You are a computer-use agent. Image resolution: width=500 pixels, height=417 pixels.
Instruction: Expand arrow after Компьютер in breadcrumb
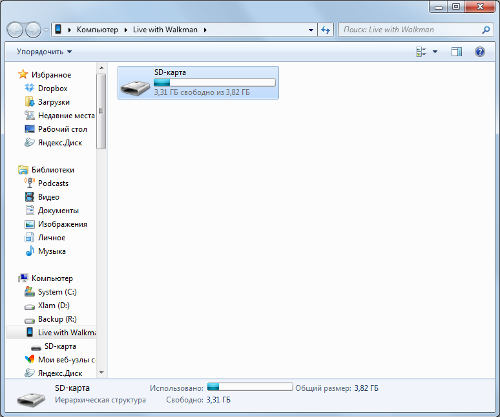126,30
